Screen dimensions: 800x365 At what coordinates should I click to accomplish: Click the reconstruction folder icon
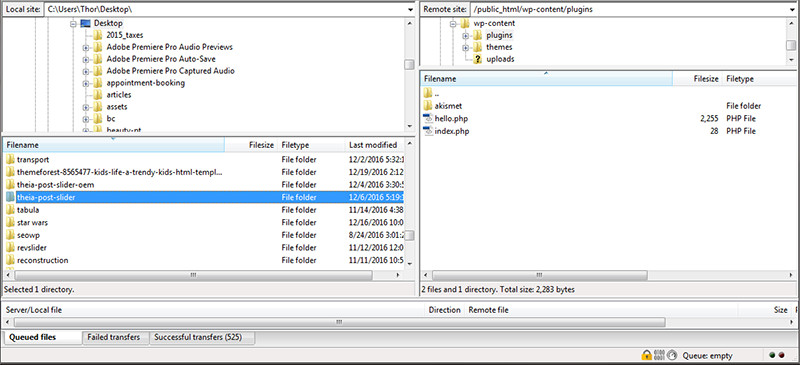[10, 260]
